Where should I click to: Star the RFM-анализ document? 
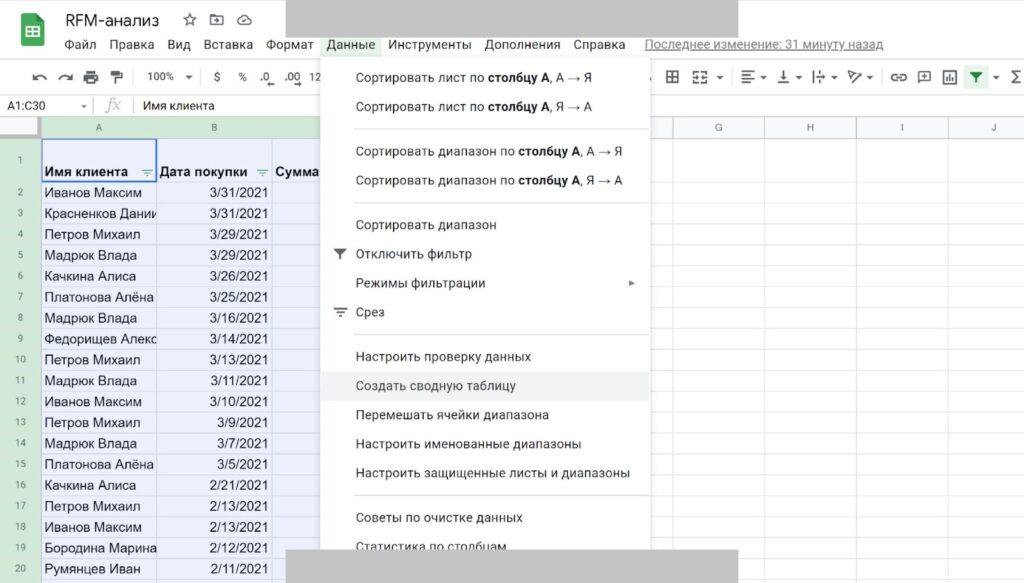point(190,20)
